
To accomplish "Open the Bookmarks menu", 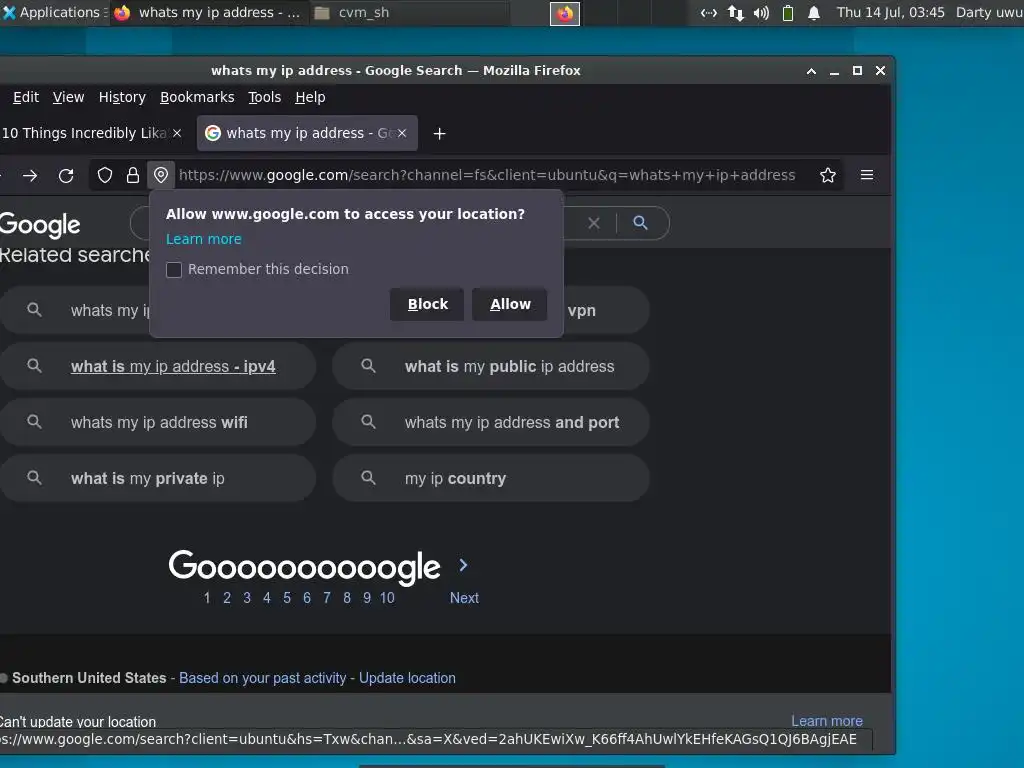I will [x=197, y=97].
